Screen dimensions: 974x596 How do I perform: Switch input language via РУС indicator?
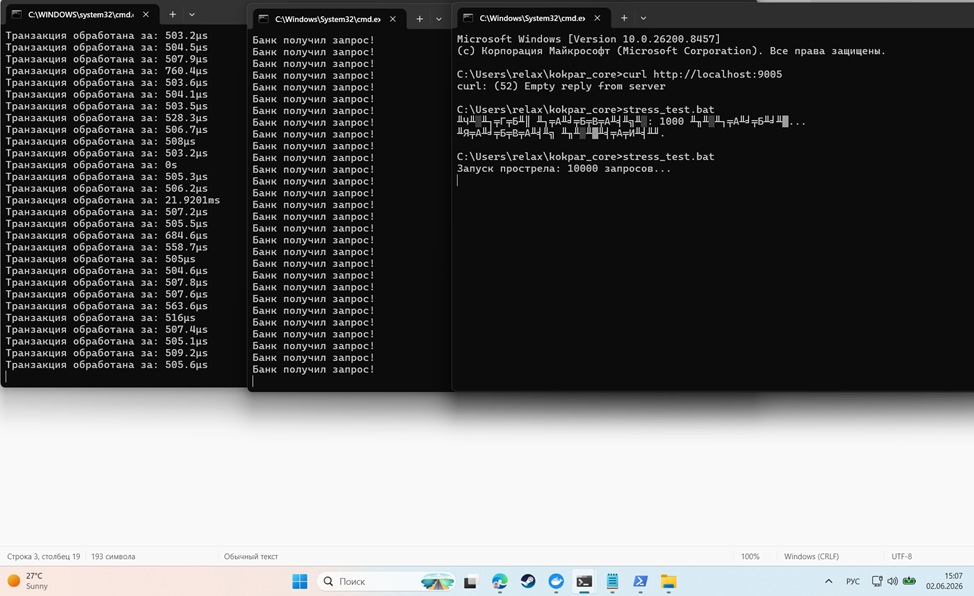pyautogui.click(x=853, y=581)
